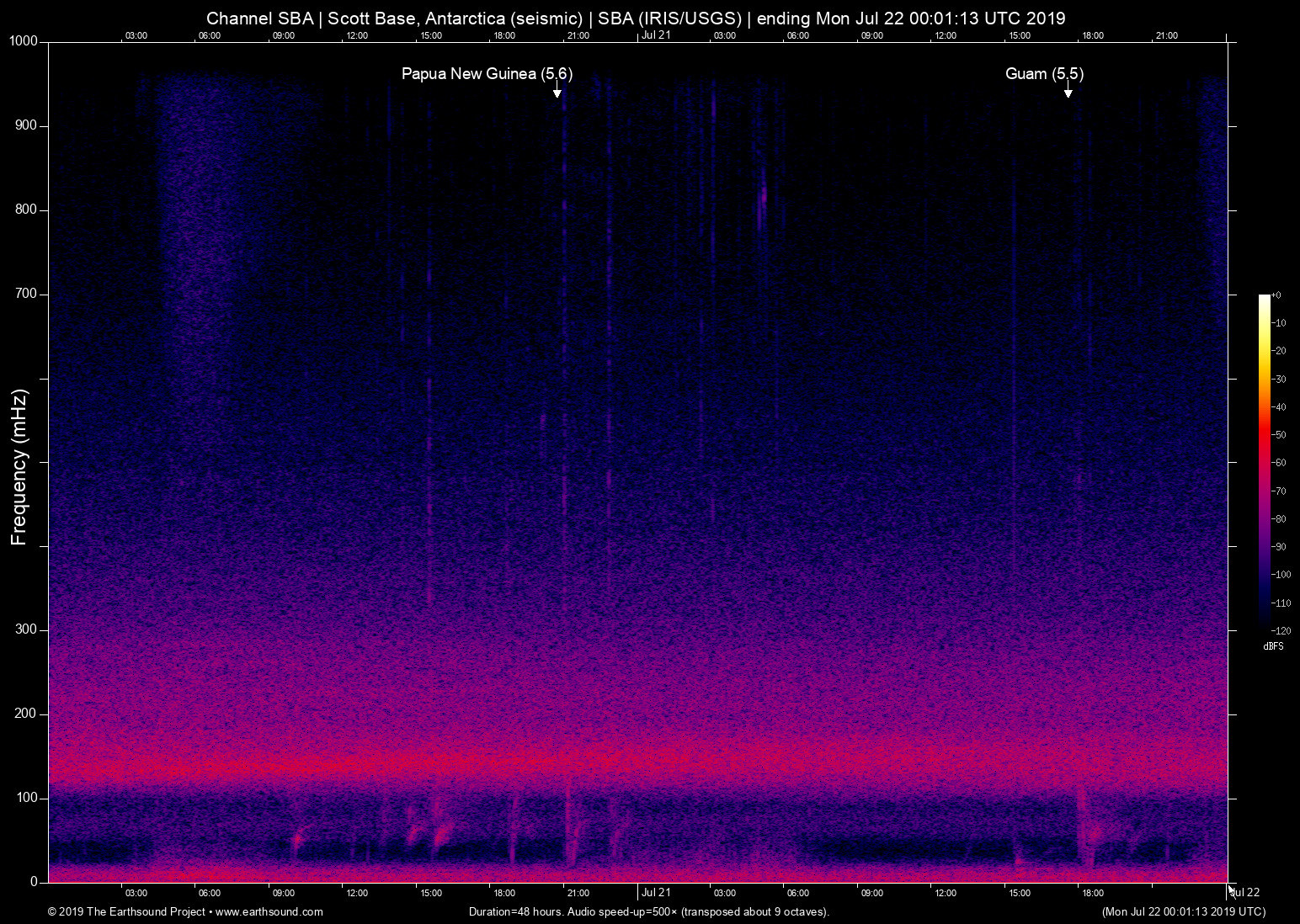
Task: Click the Jul 22 label at bottom right
Action: tap(1245, 893)
